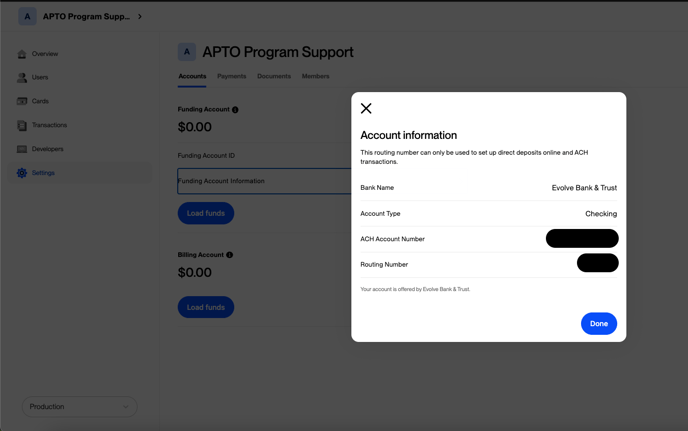Click the avatar beside APTO Program Support heading
Screen dimensions: 688x431
187,52
